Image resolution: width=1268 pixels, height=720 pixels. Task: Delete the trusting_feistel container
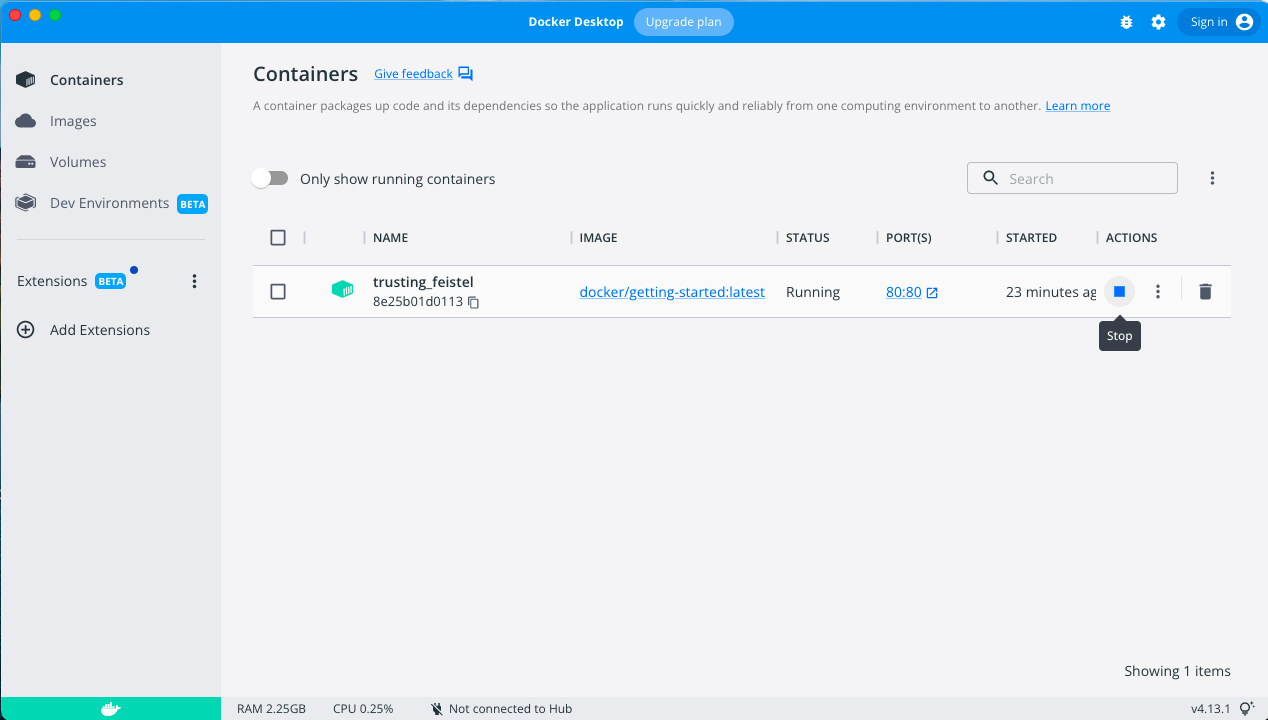[x=1205, y=292]
